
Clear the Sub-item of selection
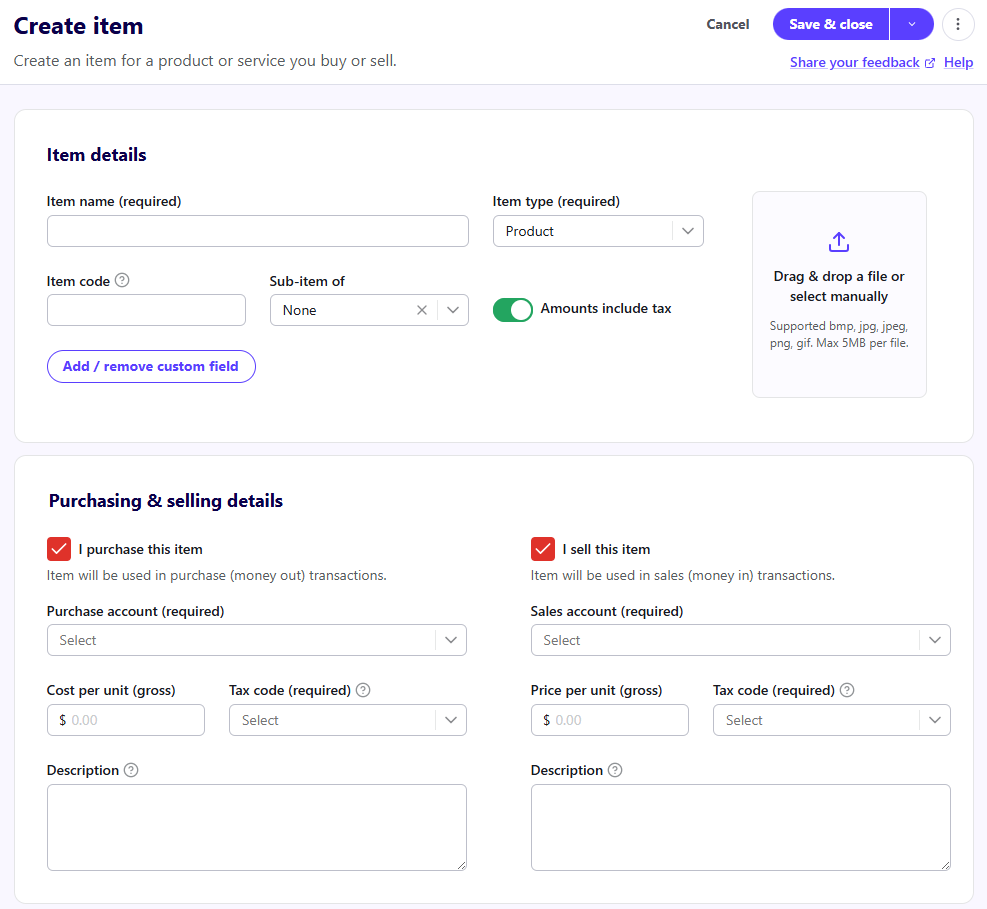coord(422,310)
